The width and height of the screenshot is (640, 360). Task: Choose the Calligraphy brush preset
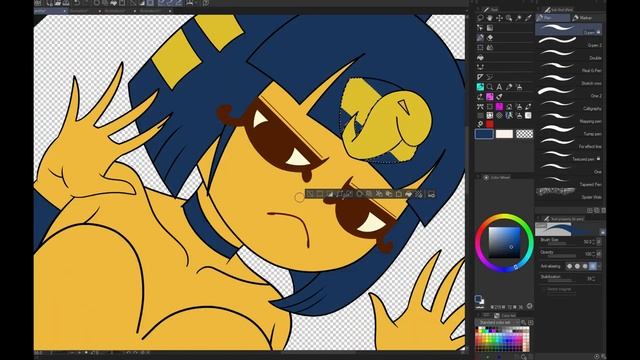tap(569, 105)
